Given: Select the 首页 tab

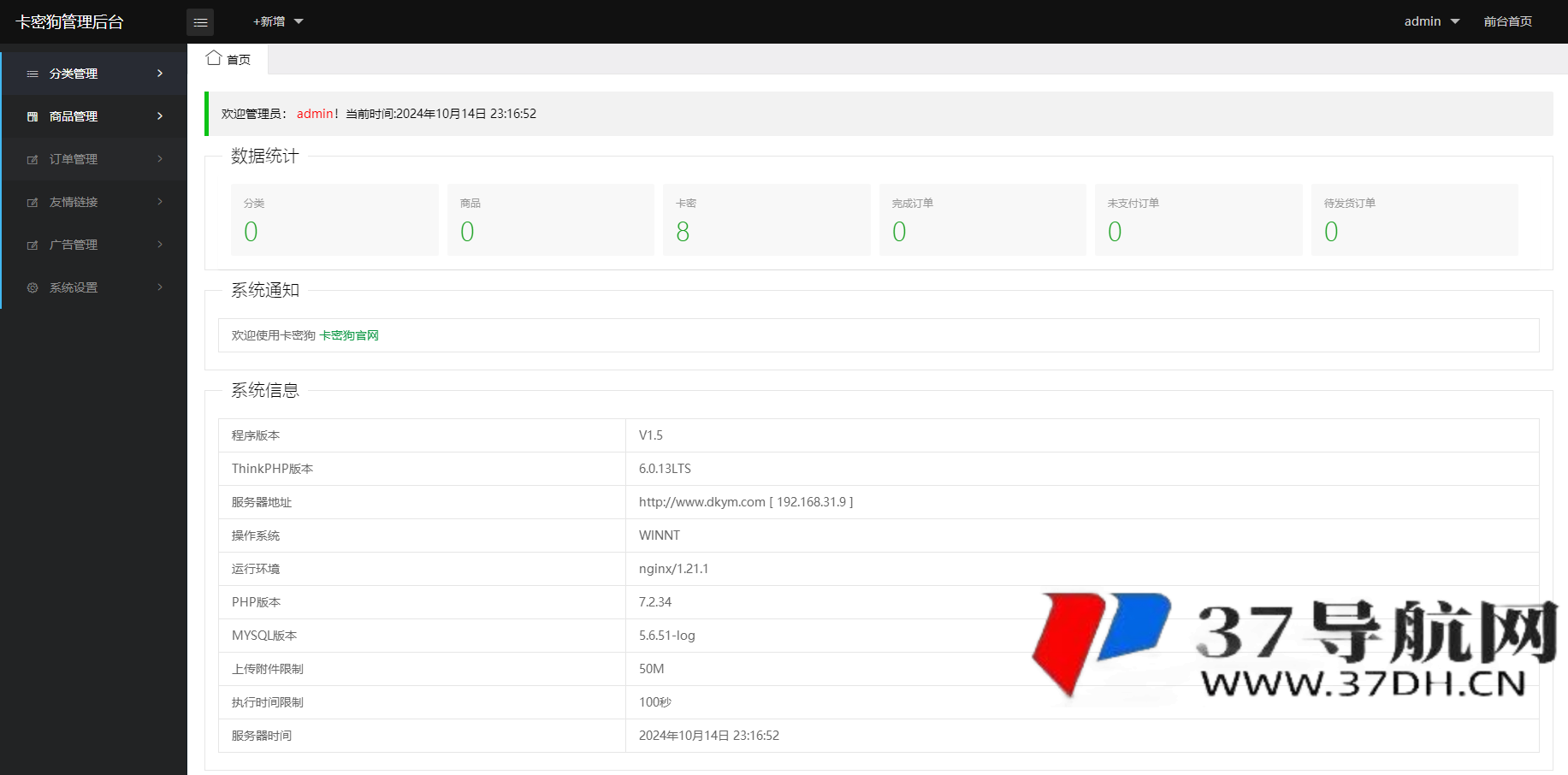Looking at the screenshot, I should click(x=228, y=59).
